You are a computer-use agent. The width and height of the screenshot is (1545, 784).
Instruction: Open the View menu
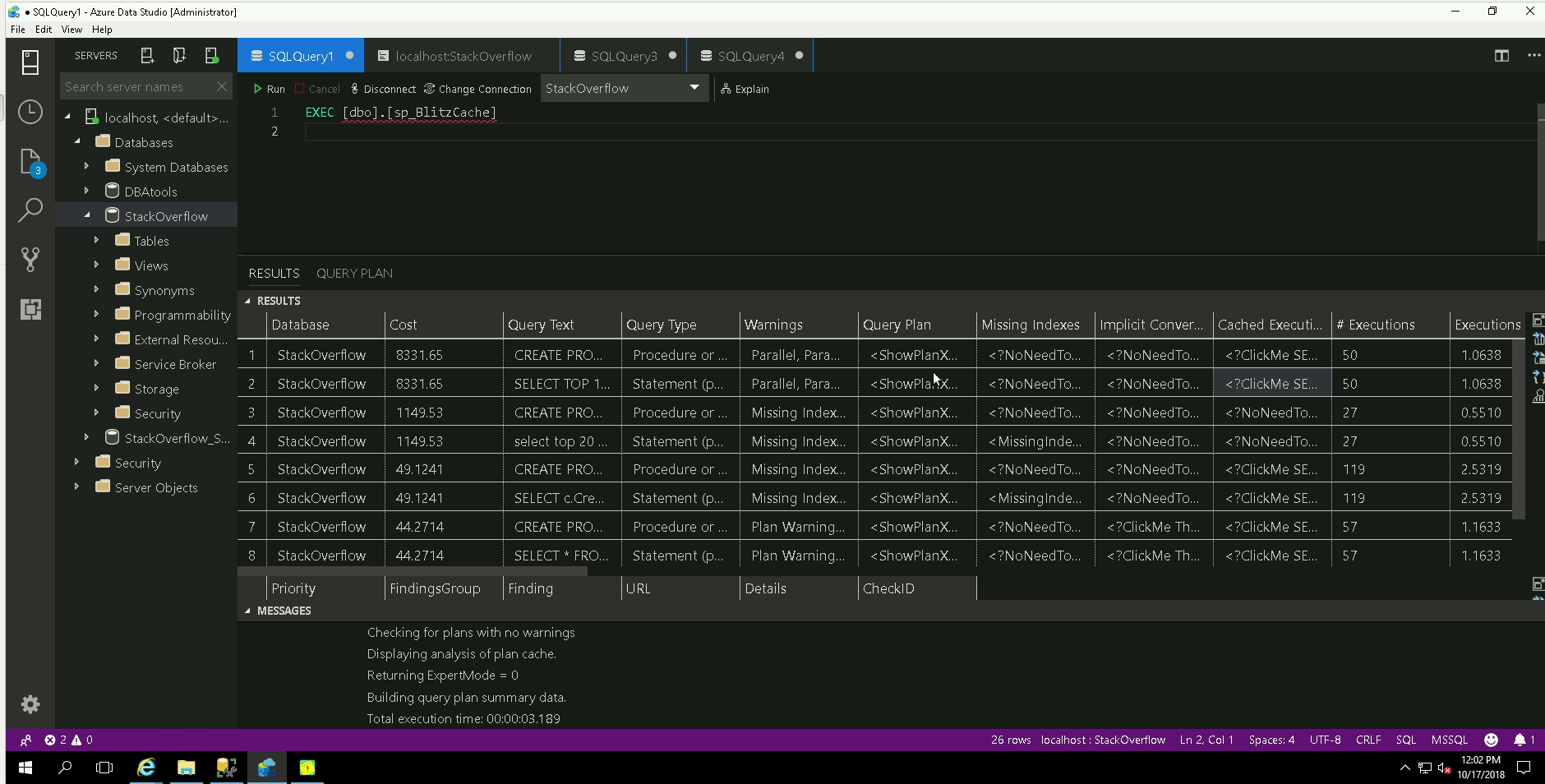71,30
